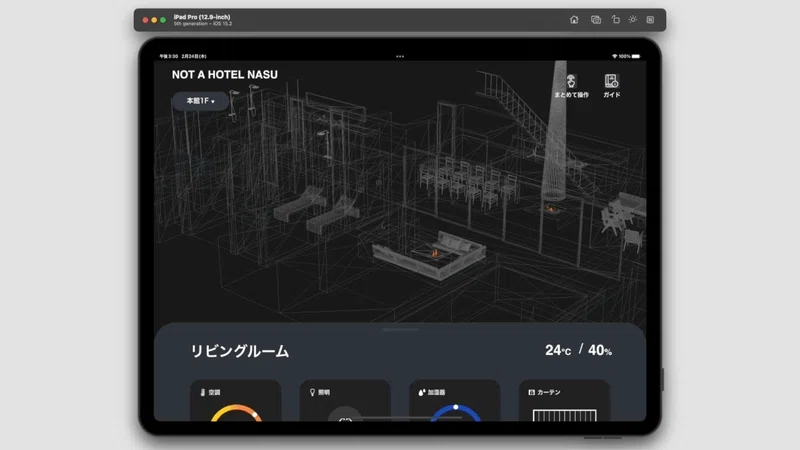This screenshot has height=450, width=800.
Task: Open the カーテン curtain card
Action: tap(564, 401)
